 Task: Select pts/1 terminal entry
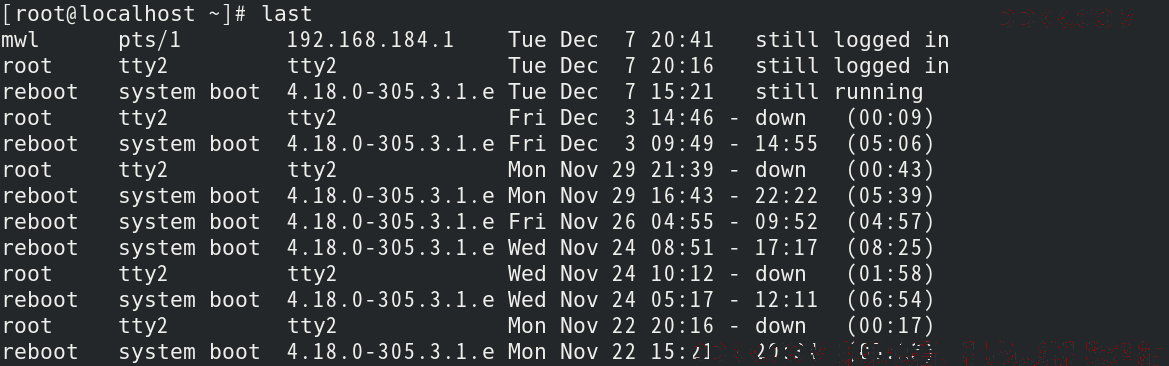[x=149, y=40]
